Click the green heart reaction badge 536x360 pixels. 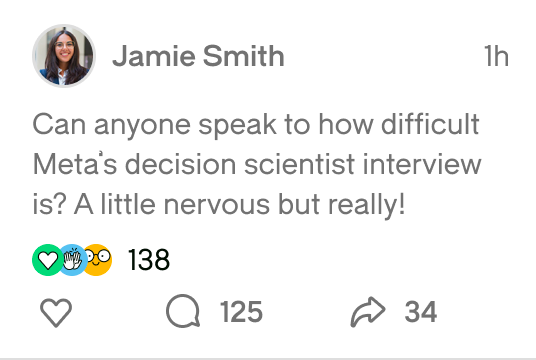48,260
